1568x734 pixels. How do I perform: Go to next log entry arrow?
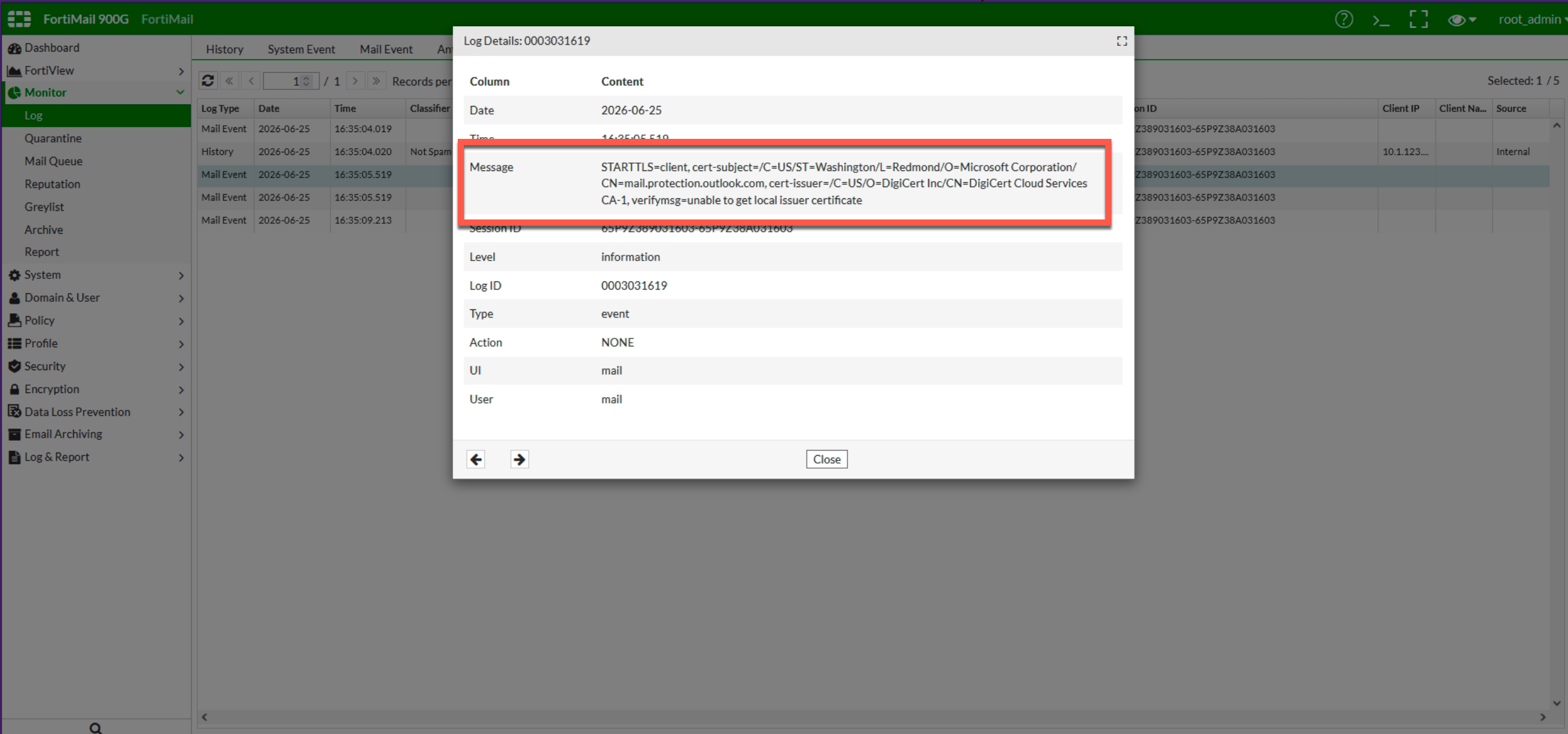point(519,459)
